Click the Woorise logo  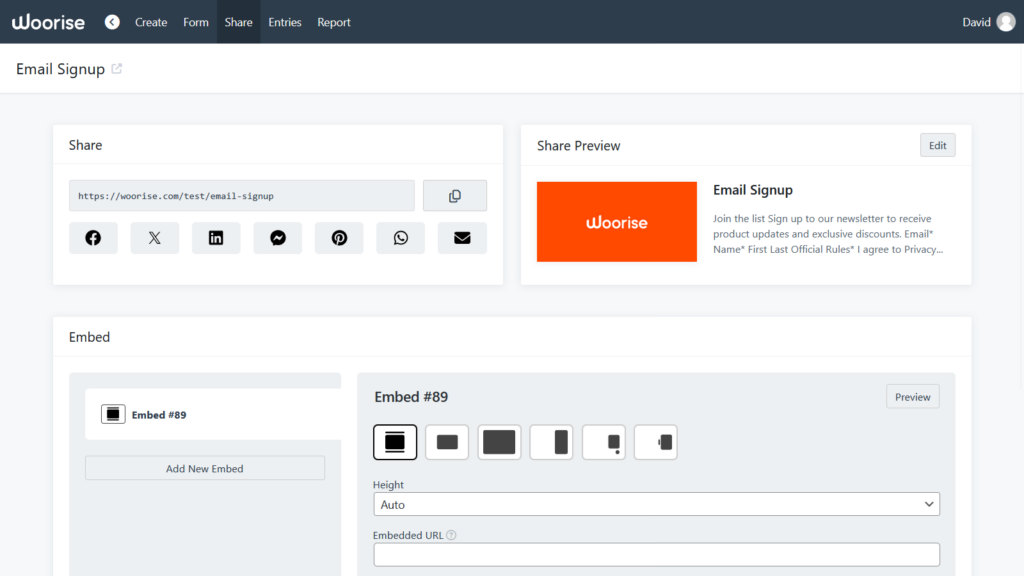[48, 21]
